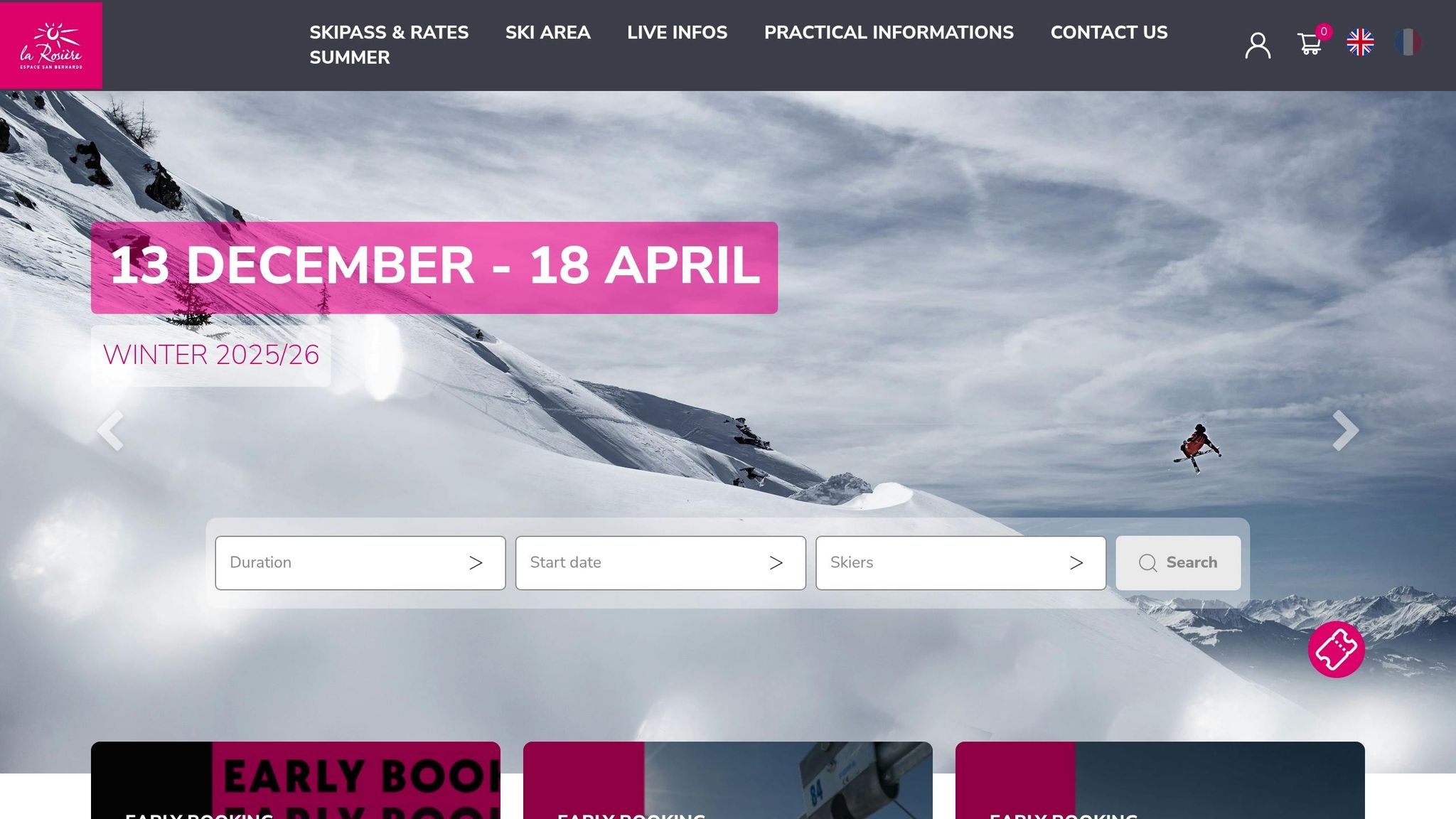
Task: Open the user account icon
Action: tap(1258, 45)
